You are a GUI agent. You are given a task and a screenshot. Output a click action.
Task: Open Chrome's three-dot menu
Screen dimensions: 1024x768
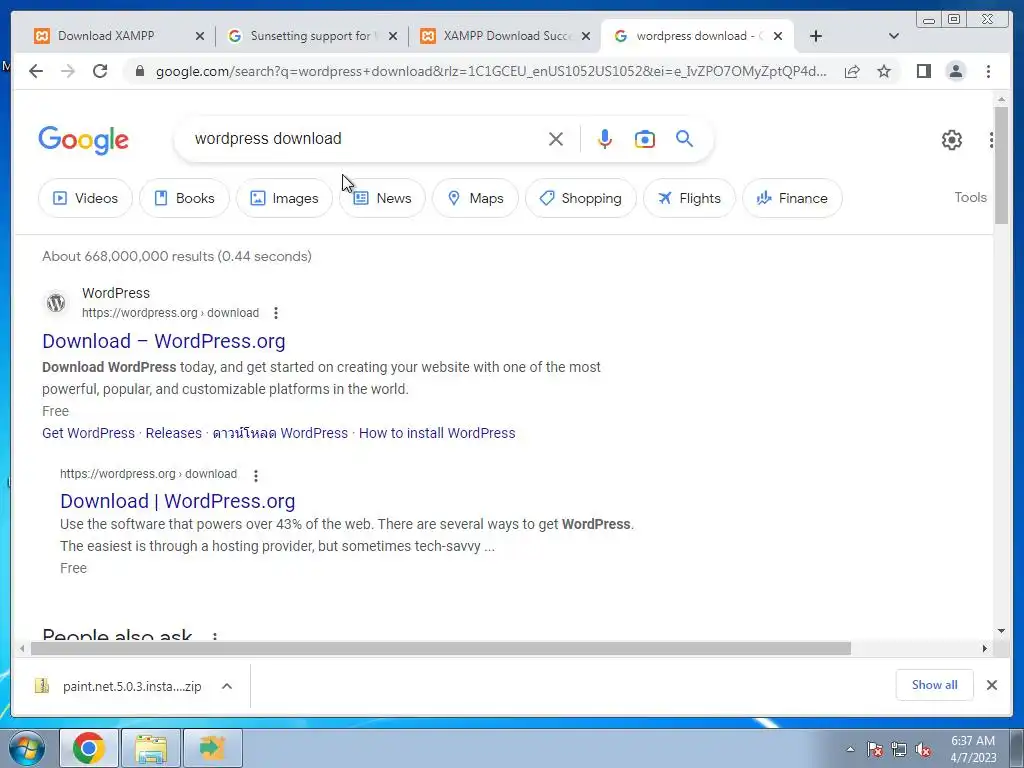[x=988, y=71]
